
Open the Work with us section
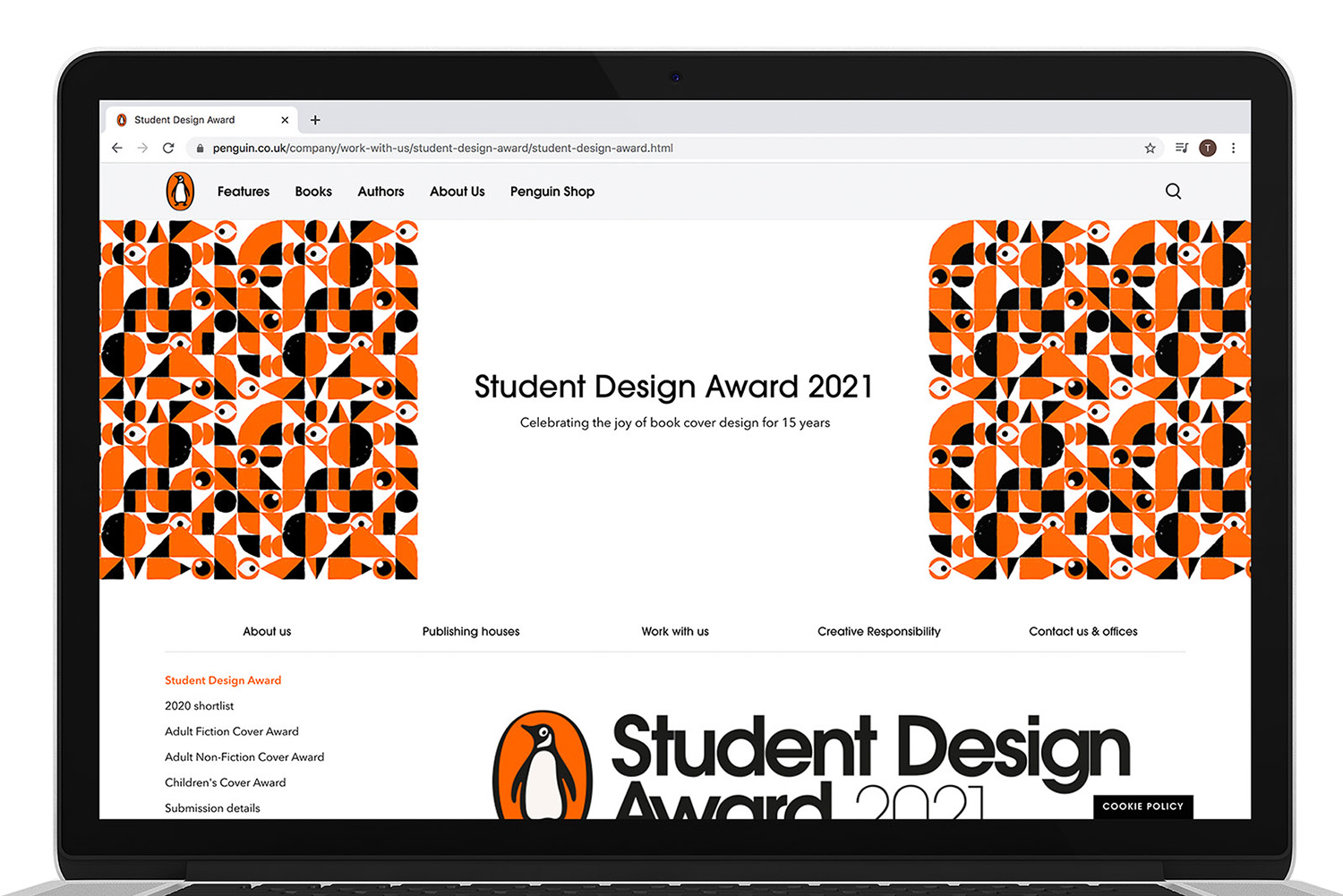(x=675, y=631)
